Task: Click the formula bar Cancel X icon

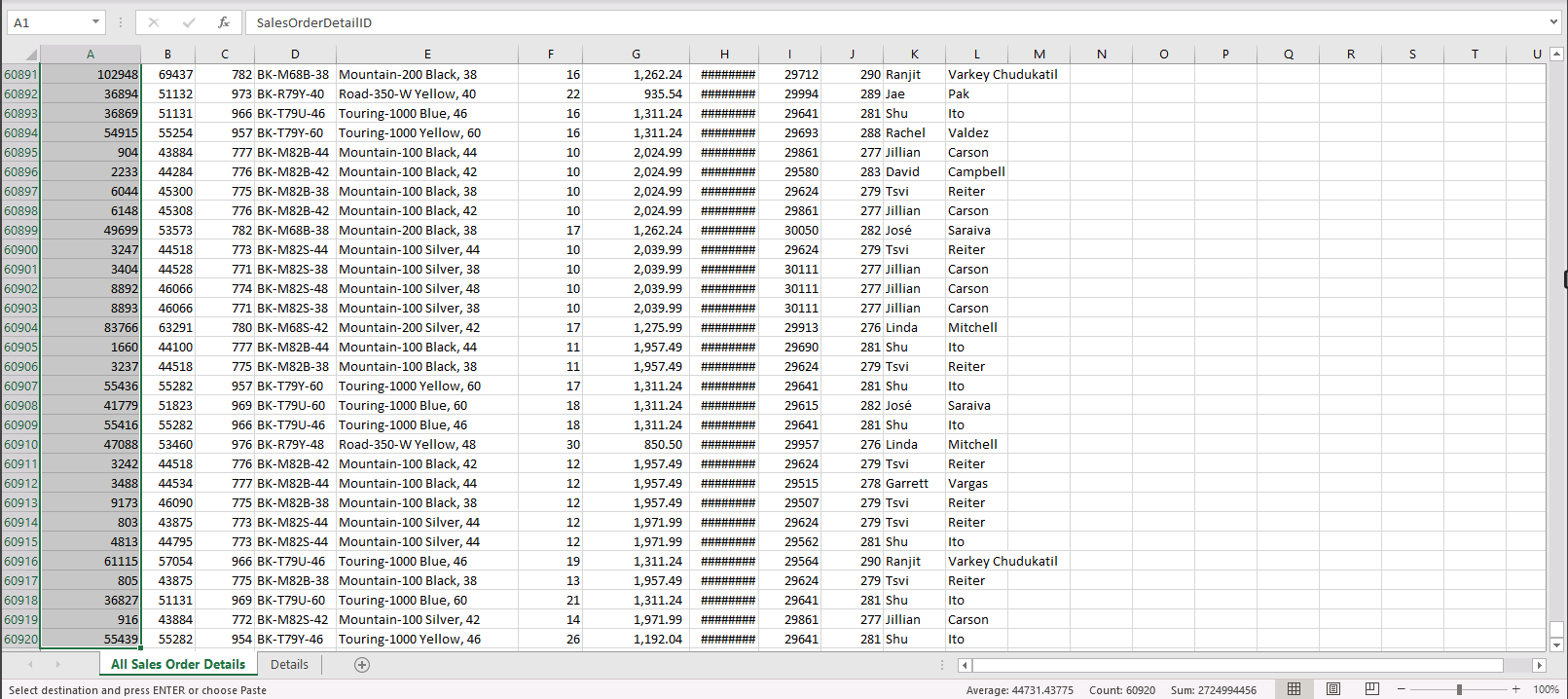Action: (x=154, y=22)
